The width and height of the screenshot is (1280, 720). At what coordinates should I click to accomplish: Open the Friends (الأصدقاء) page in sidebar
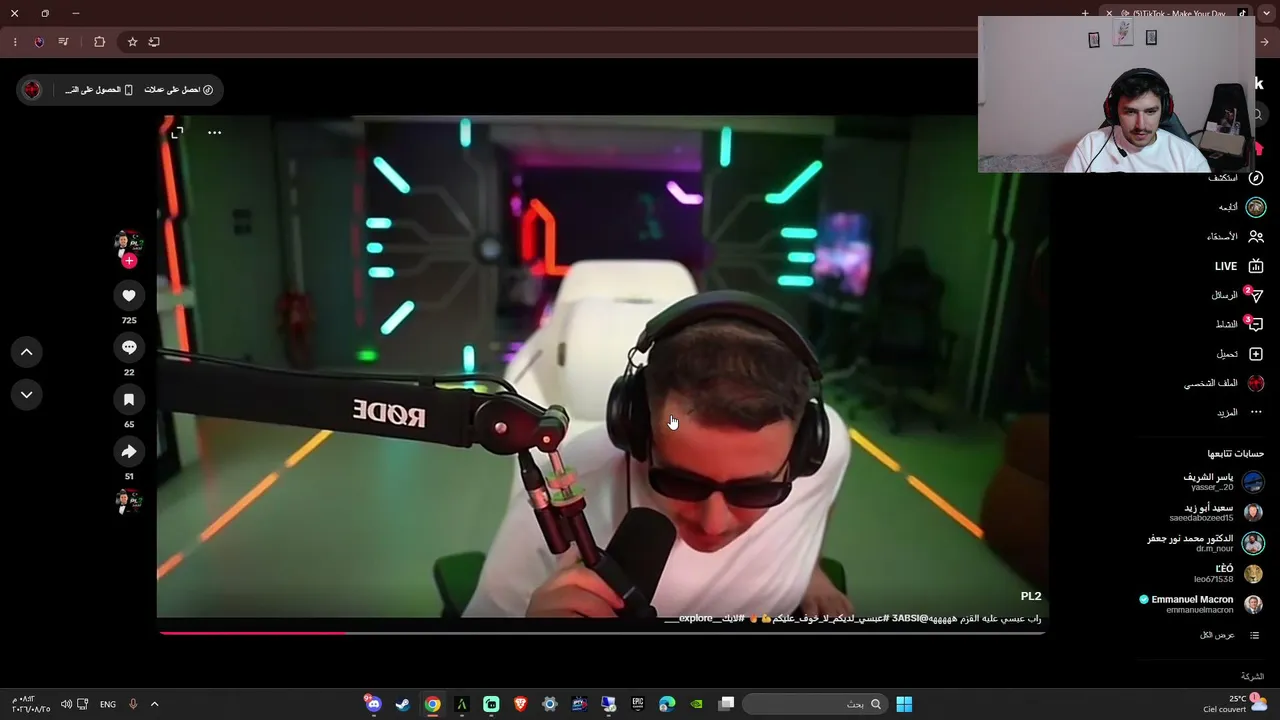(x=1234, y=237)
